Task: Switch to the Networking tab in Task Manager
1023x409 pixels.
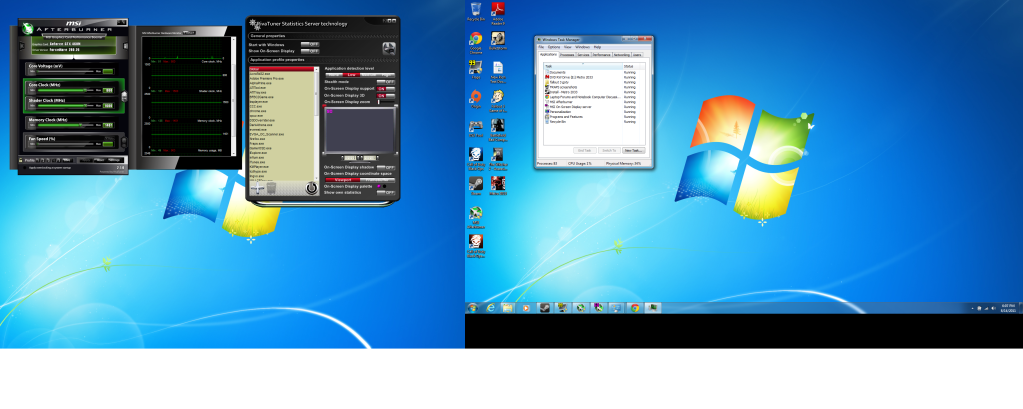Action: pyautogui.click(x=622, y=55)
